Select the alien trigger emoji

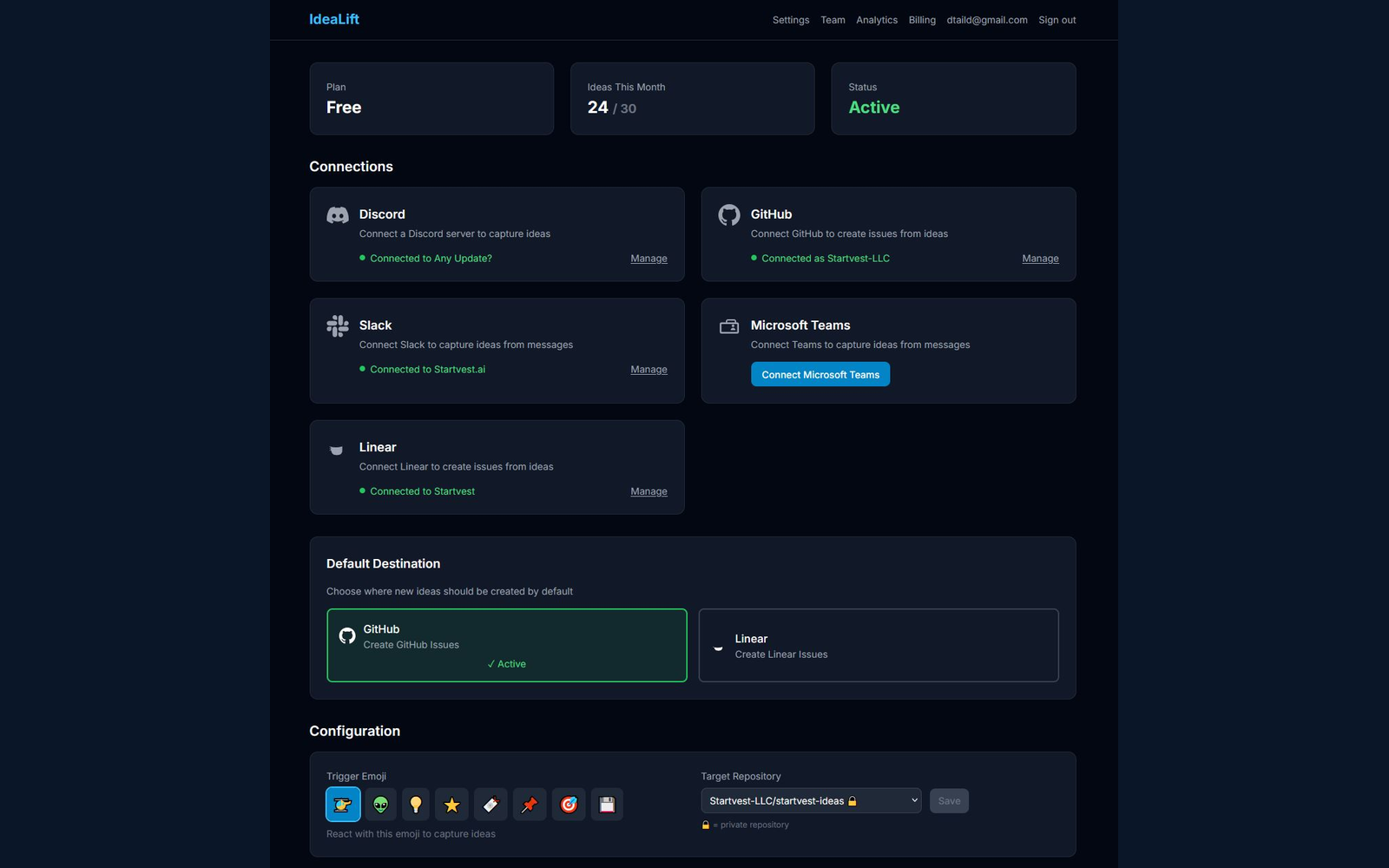tap(381, 804)
